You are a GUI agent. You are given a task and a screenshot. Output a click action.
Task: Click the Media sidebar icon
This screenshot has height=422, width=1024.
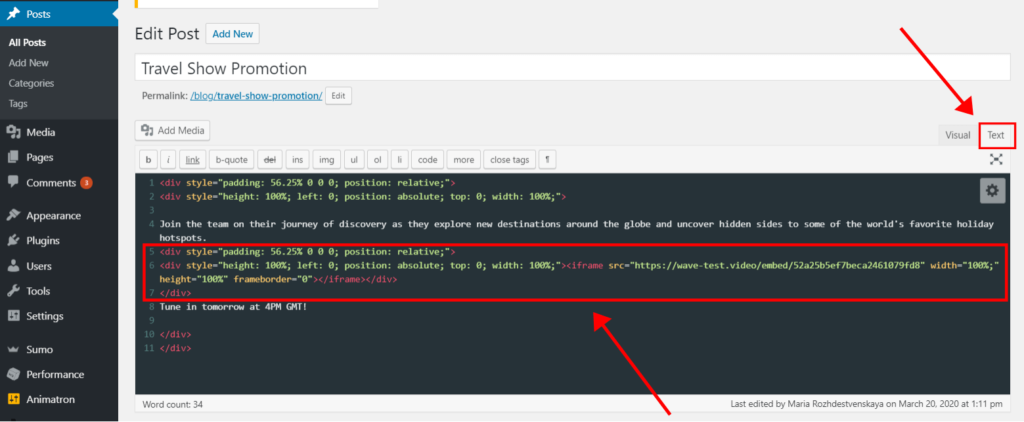(x=13, y=132)
